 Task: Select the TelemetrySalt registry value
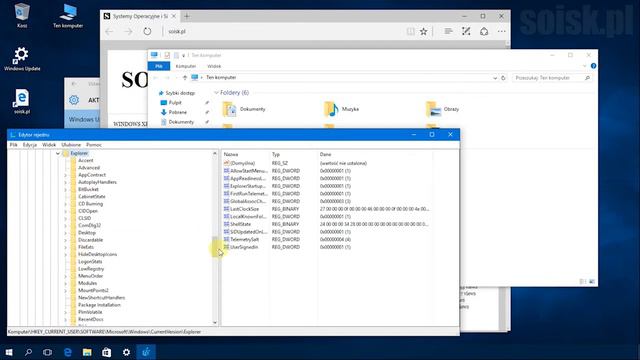tap(244, 240)
